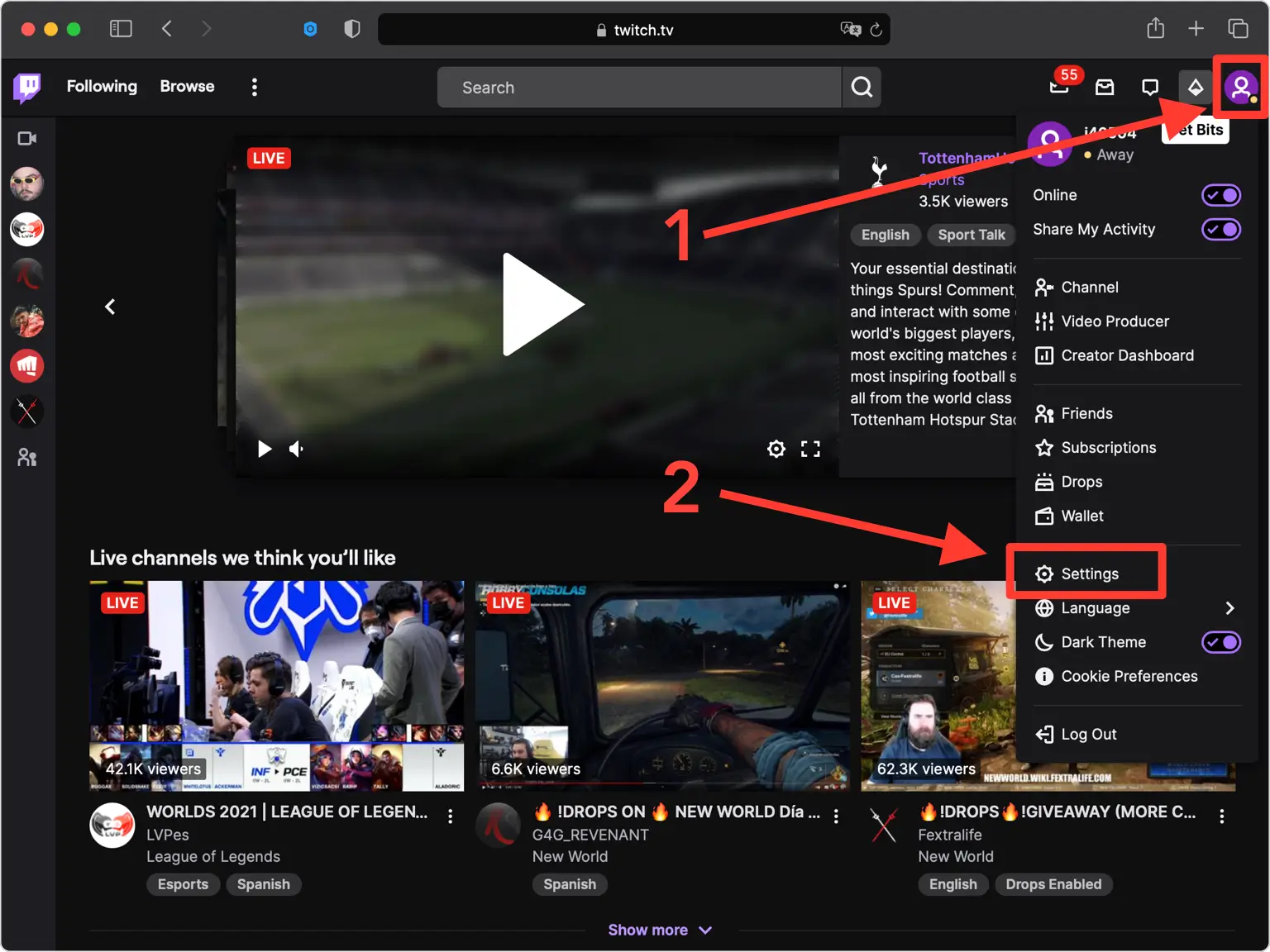Screen dimensions: 1270x952
Task: Open a new Safari tab with plus icon
Action: click(1196, 29)
